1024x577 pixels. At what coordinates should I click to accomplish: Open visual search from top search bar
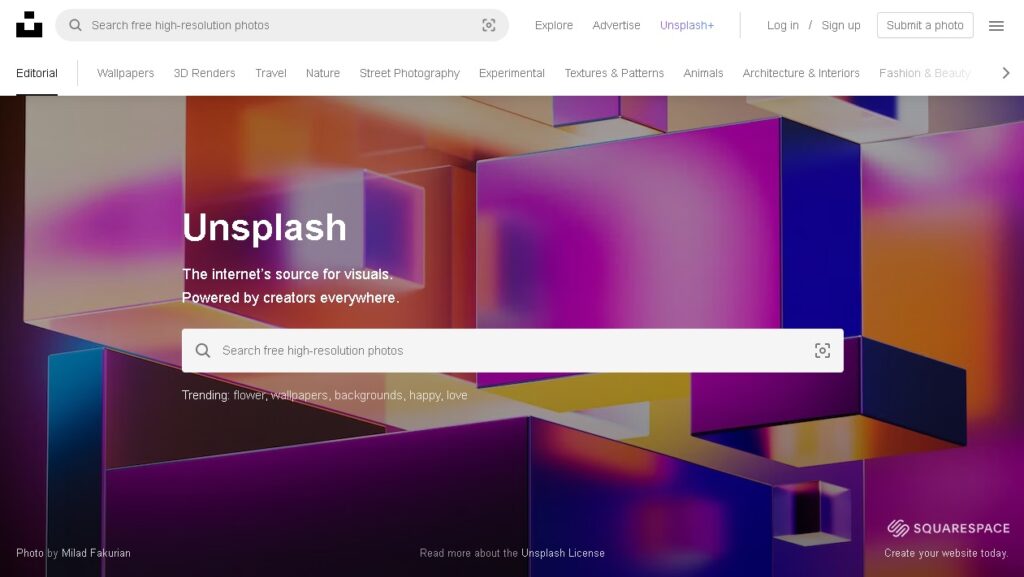488,25
